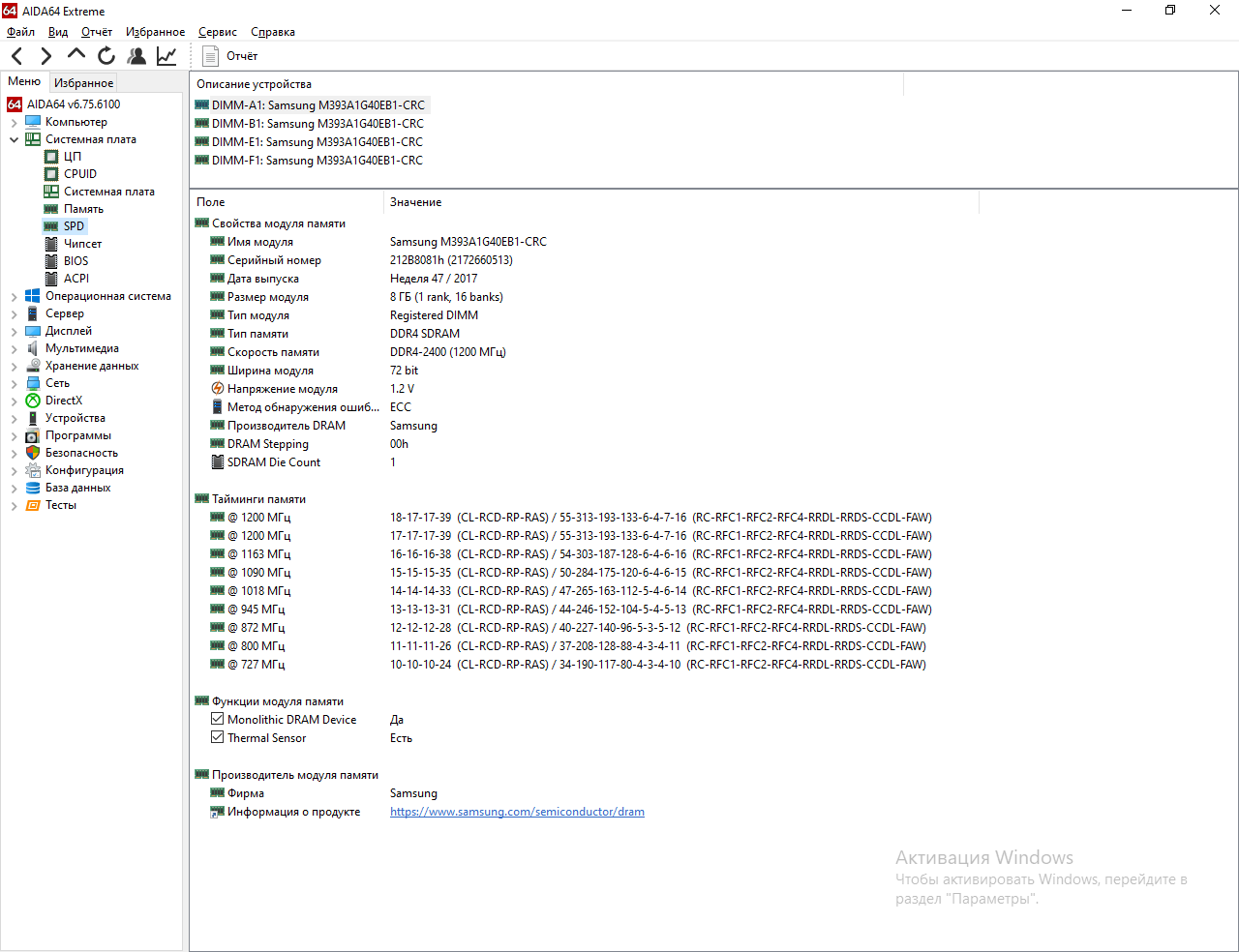Click the Метод обнаружения ошибок icon
The image size is (1239, 952).
click(218, 407)
